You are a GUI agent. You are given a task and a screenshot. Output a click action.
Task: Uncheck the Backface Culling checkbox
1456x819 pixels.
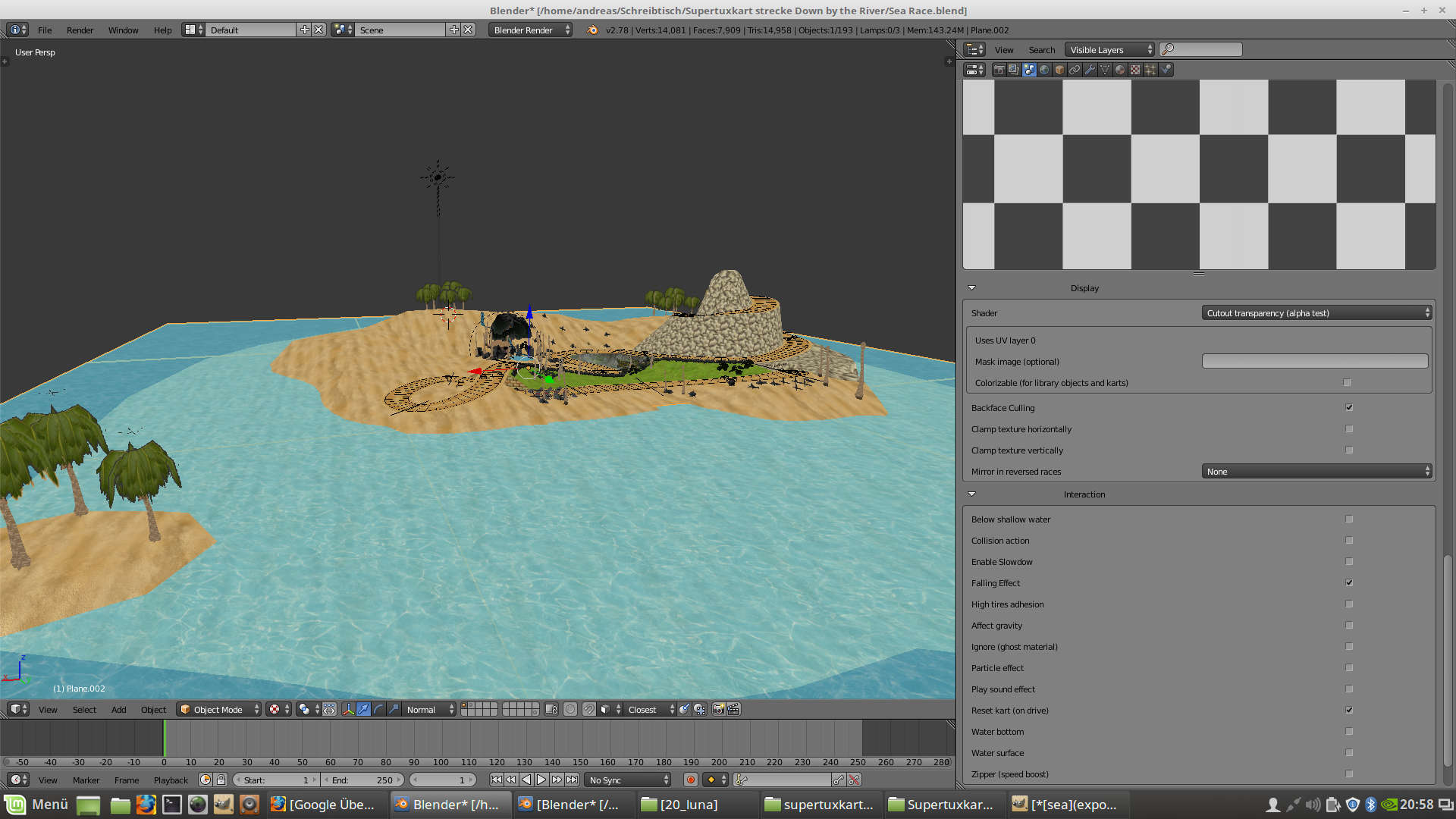(1349, 407)
